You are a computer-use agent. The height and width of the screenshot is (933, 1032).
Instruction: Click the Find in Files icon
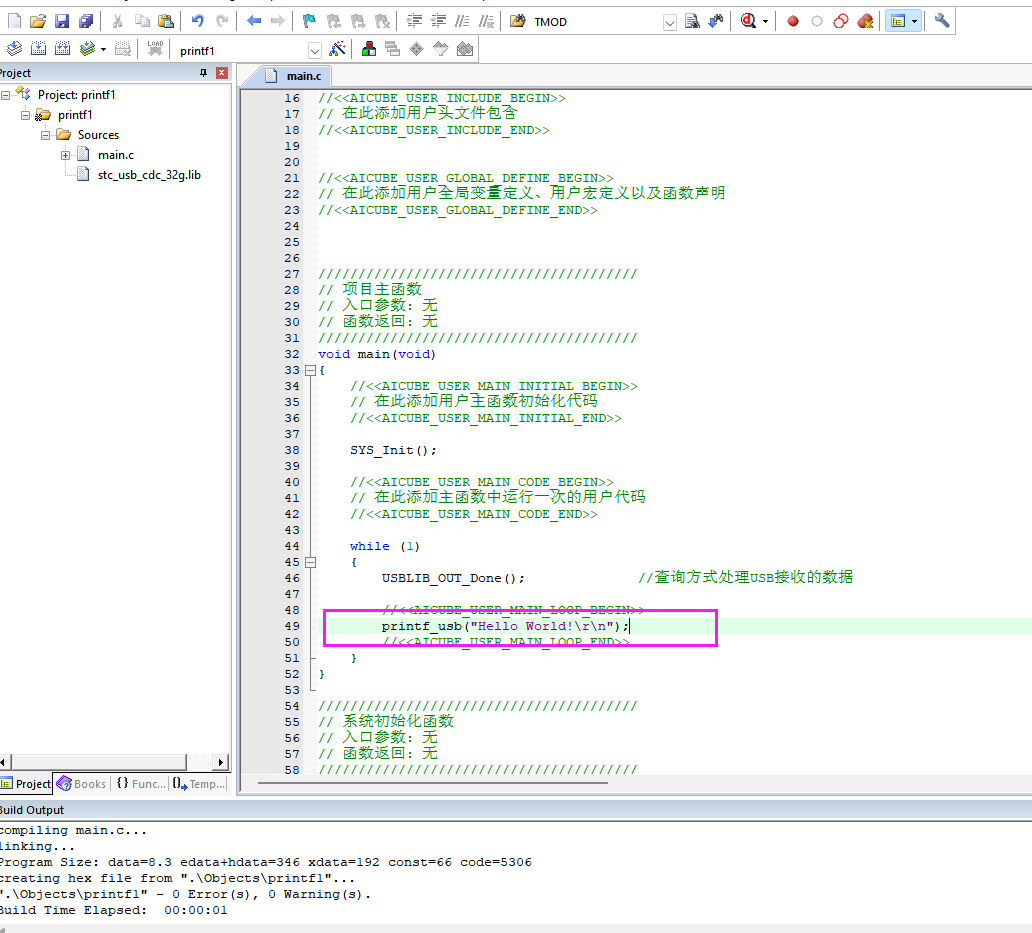coord(517,22)
